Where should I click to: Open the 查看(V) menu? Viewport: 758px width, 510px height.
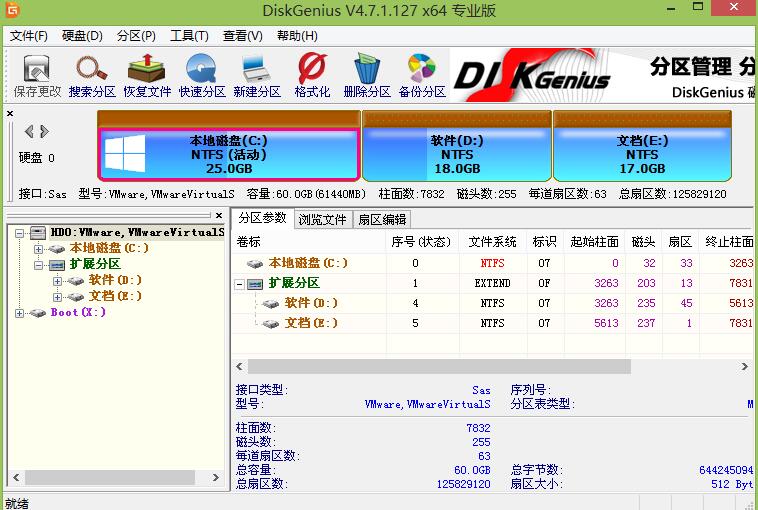pos(242,36)
